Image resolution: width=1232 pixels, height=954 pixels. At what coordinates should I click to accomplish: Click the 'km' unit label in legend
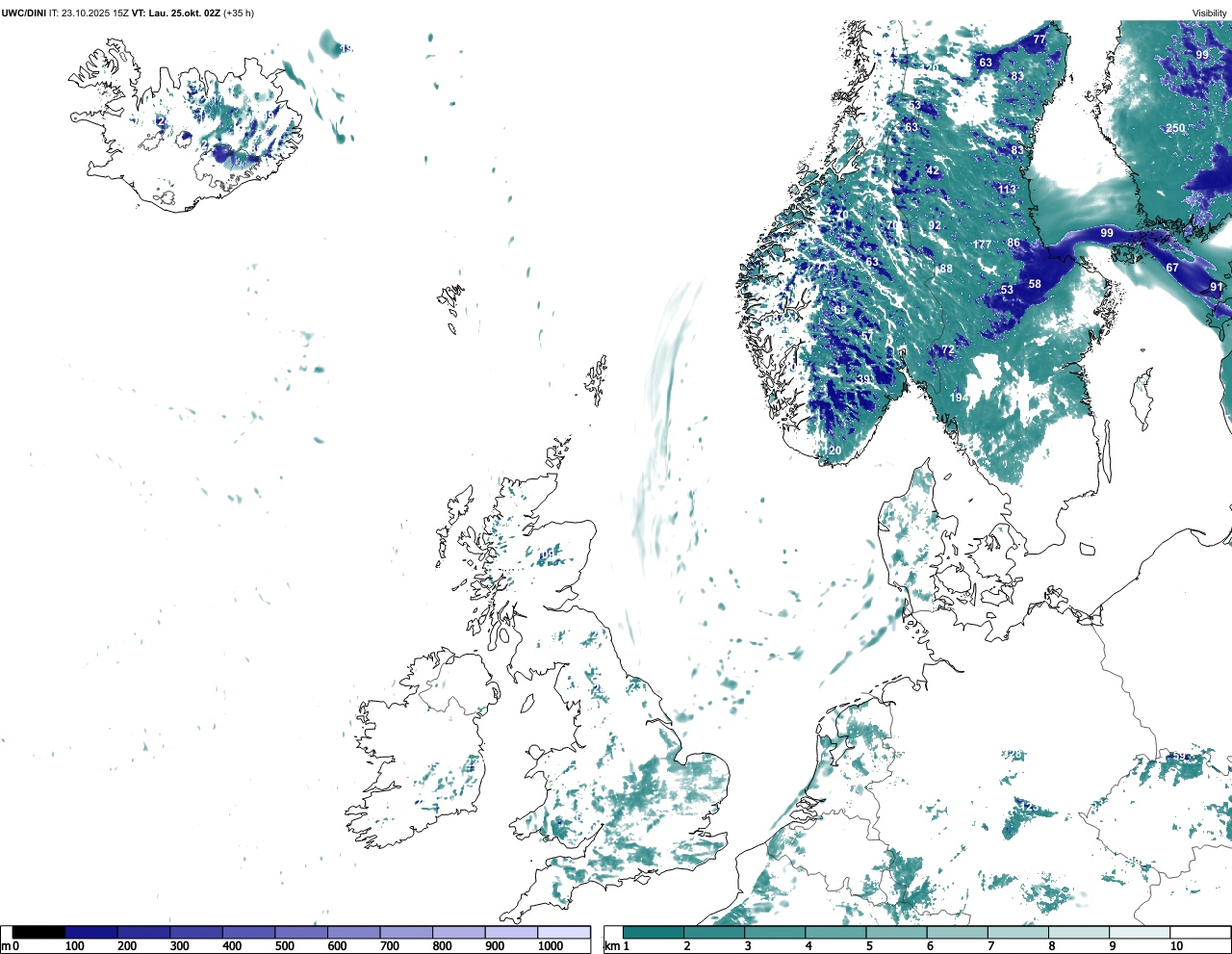click(x=610, y=946)
